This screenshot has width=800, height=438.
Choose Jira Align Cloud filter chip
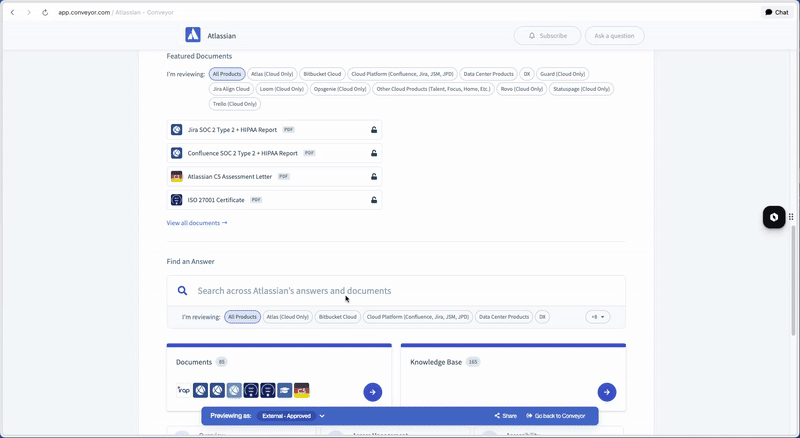pos(231,89)
